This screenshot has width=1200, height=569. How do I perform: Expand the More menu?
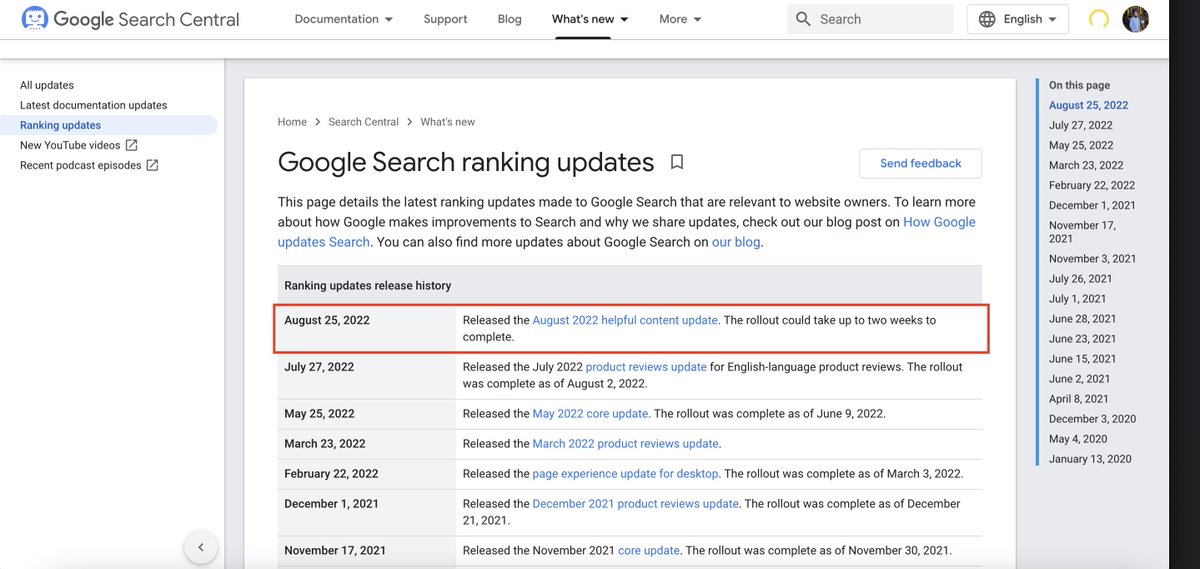coord(680,19)
